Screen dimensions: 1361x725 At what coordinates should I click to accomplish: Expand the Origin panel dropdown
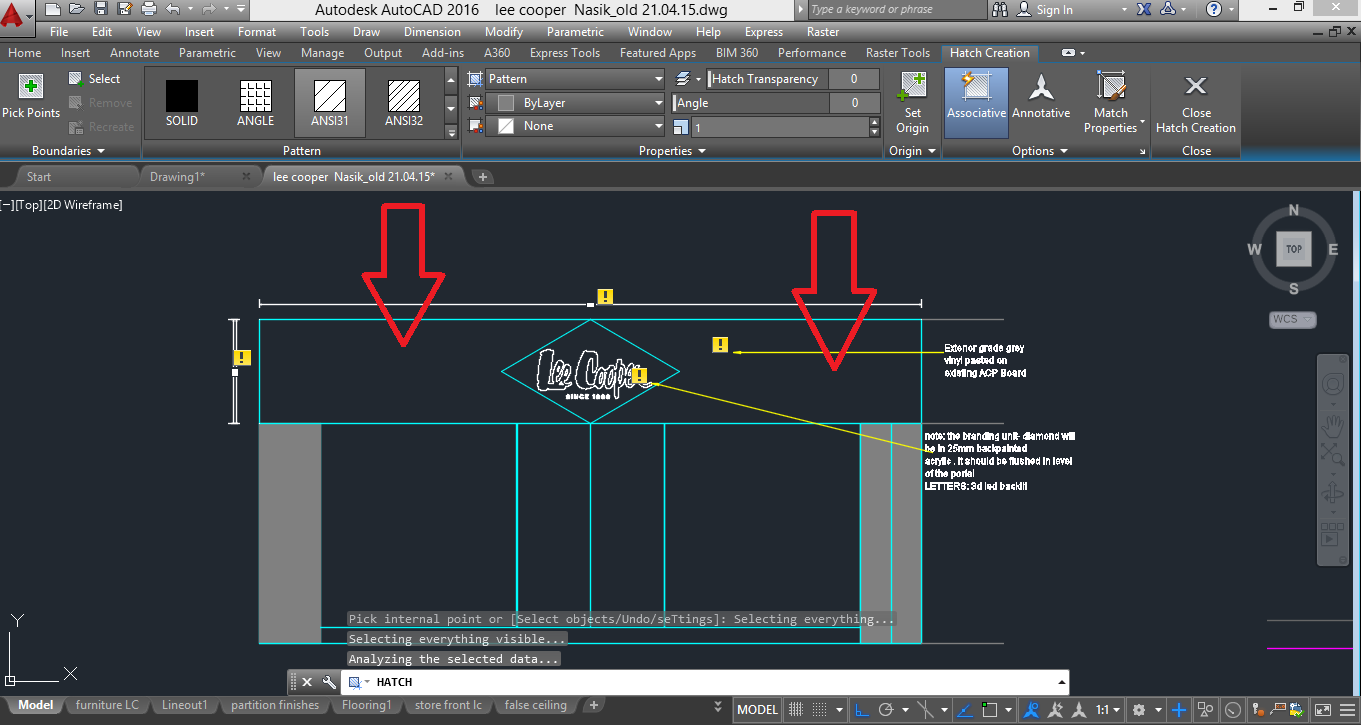tap(912, 151)
